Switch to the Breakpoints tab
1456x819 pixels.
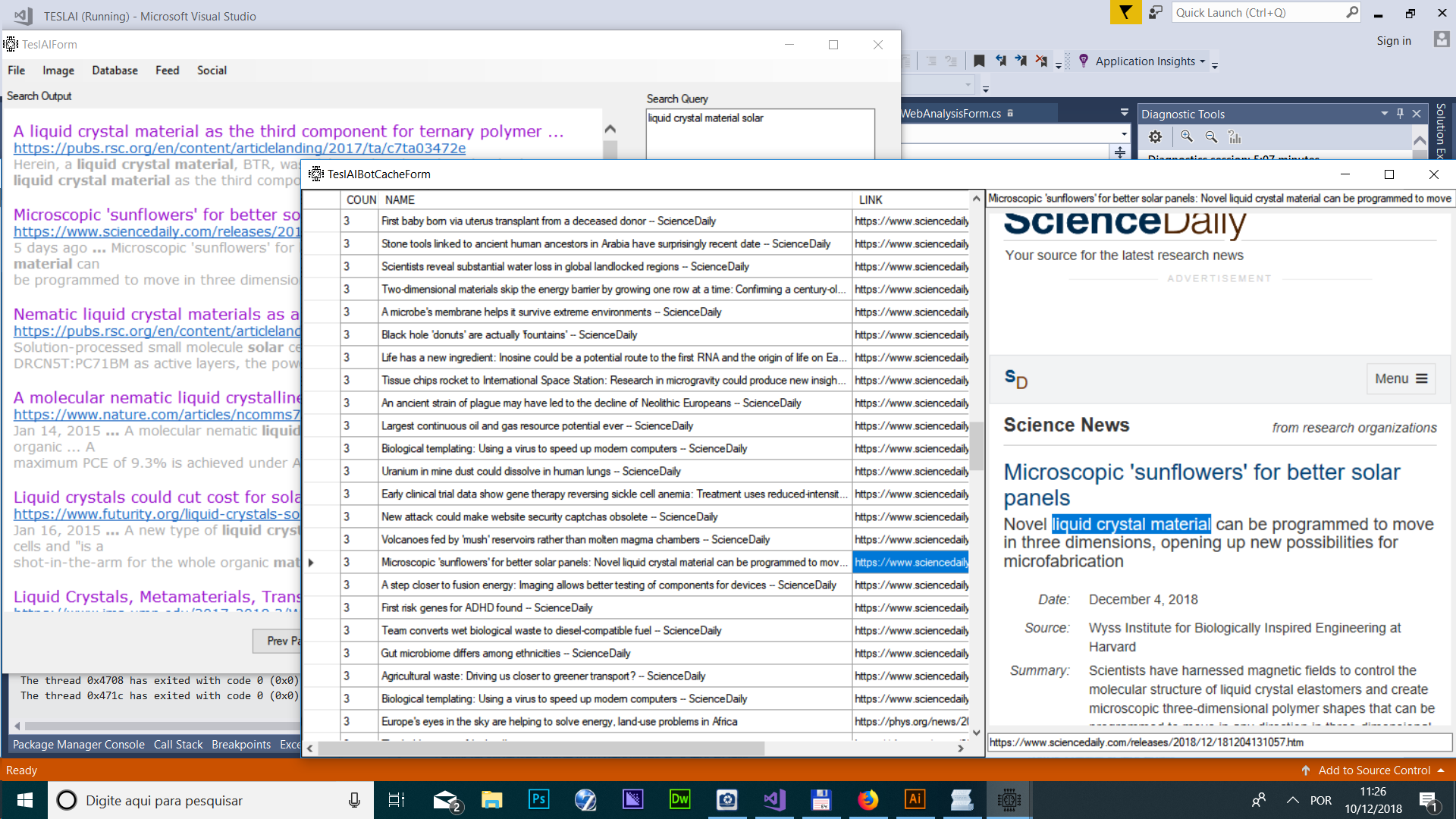[x=241, y=745]
